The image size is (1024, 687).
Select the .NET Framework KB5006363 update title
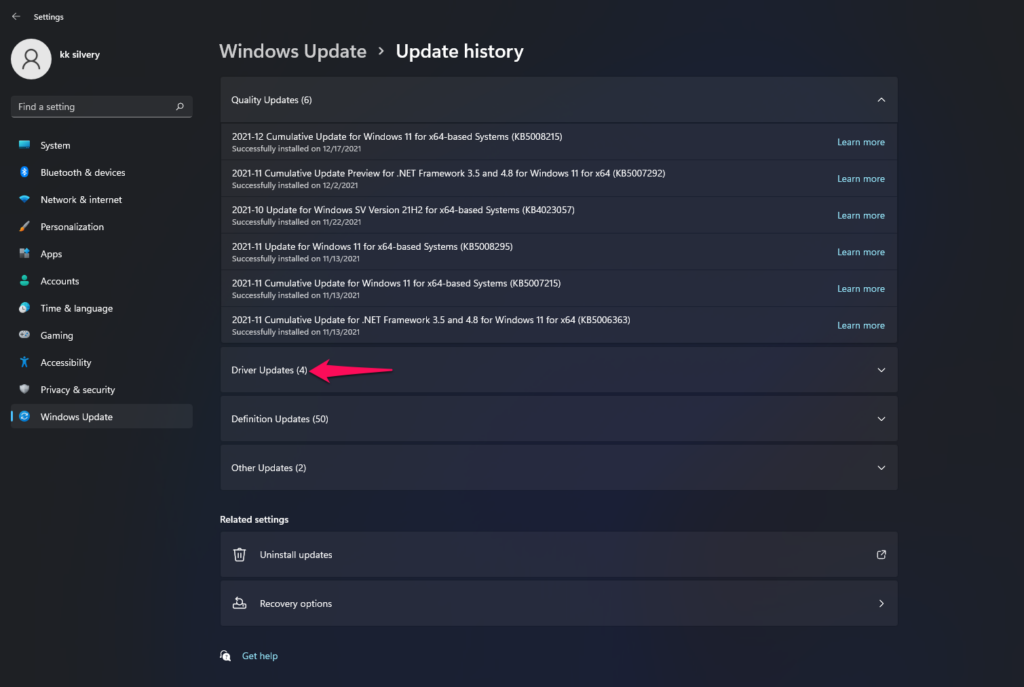pos(431,319)
